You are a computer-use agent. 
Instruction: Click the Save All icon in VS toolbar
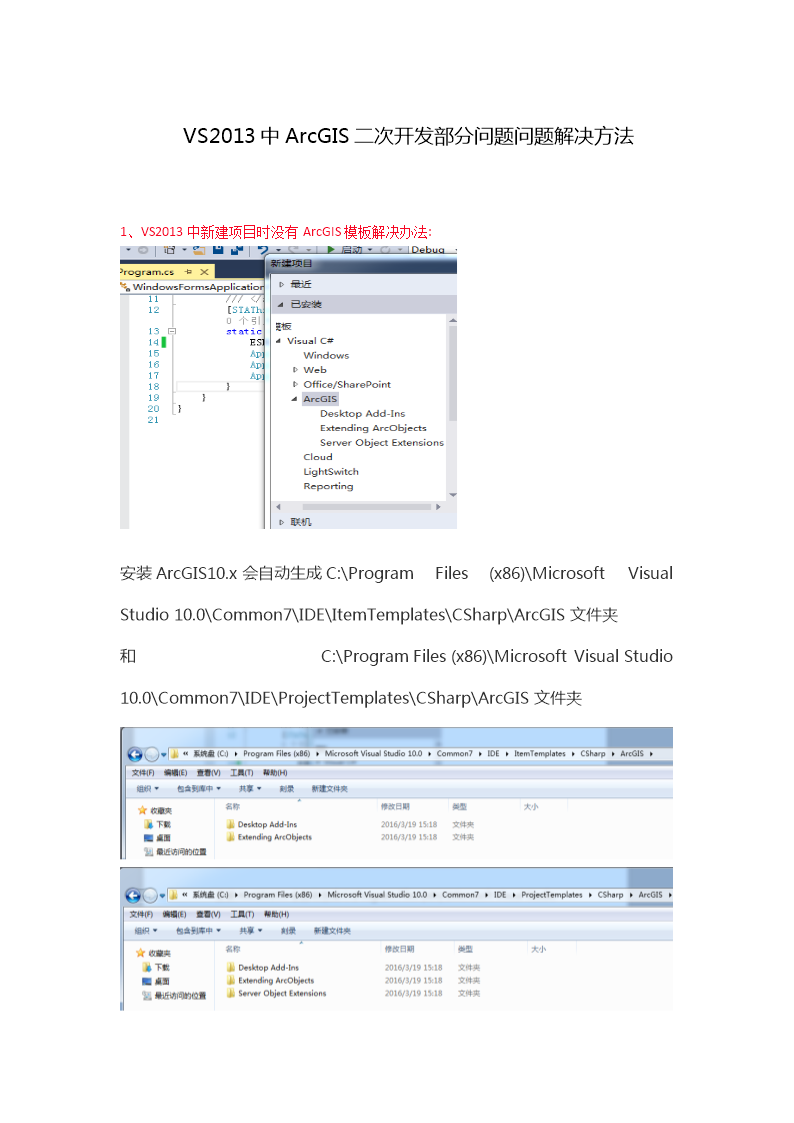236,249
